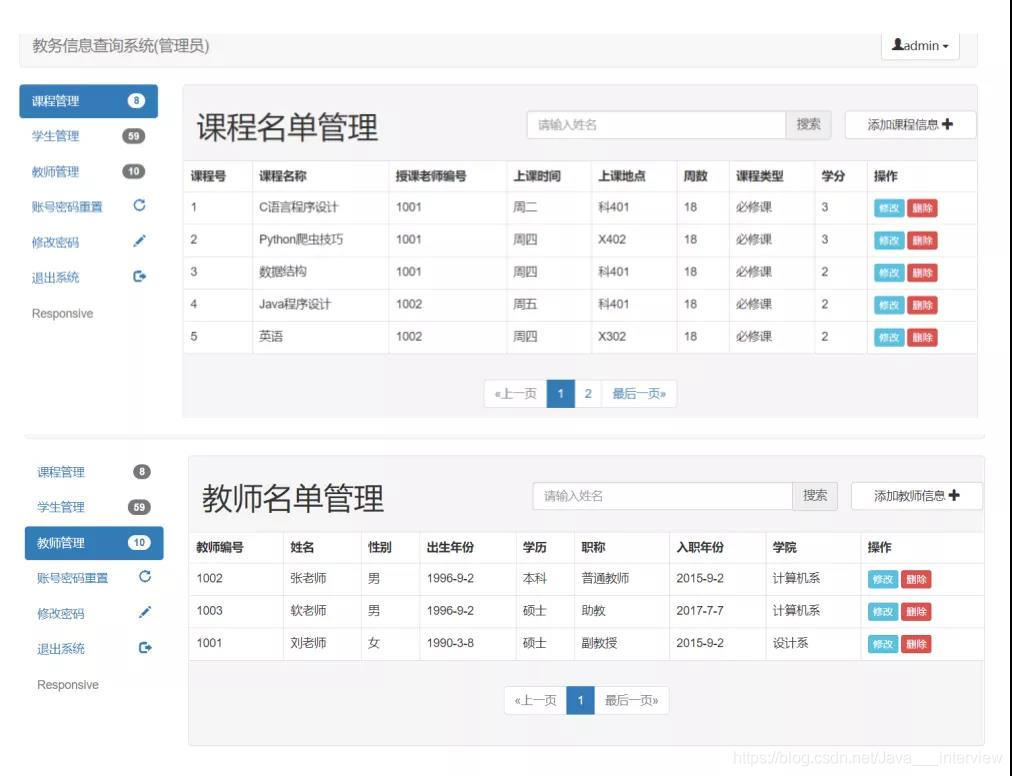
Task: Click the course count badge showing 8
Action: (137, 101)
